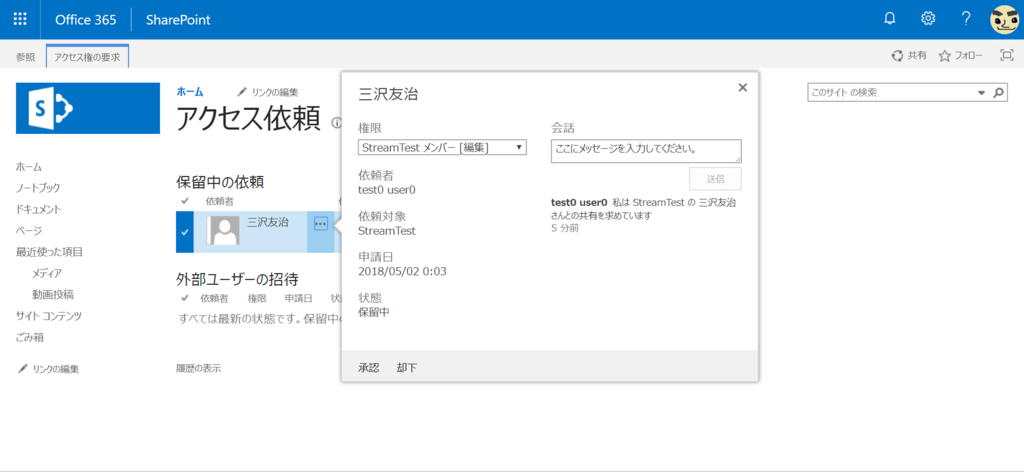Open the 権限 permission dropdown
The width and height of the screenshot is (1024, 472).
coord(443,148)
